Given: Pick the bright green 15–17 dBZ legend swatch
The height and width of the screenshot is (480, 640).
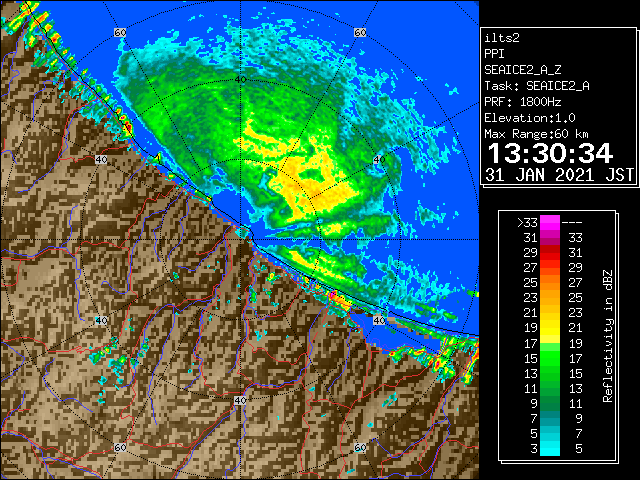Looking at the screenshot, I should point(550,358).
